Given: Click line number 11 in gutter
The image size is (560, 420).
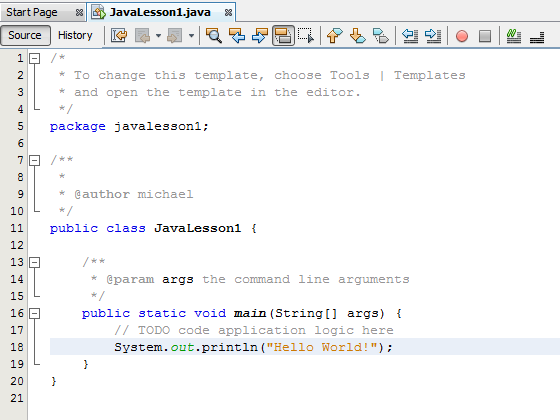Looking at the screenshot, I should (17, 228).
